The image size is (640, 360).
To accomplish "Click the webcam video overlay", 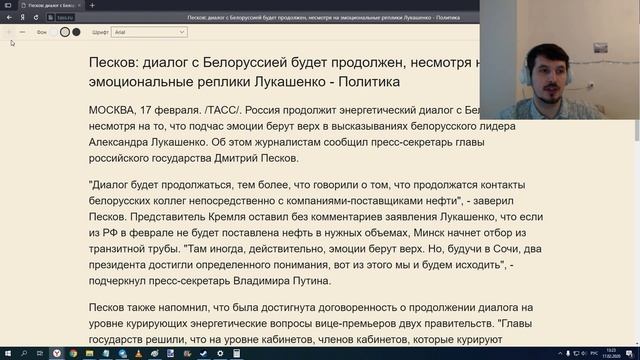I will (x=560, y=60).
